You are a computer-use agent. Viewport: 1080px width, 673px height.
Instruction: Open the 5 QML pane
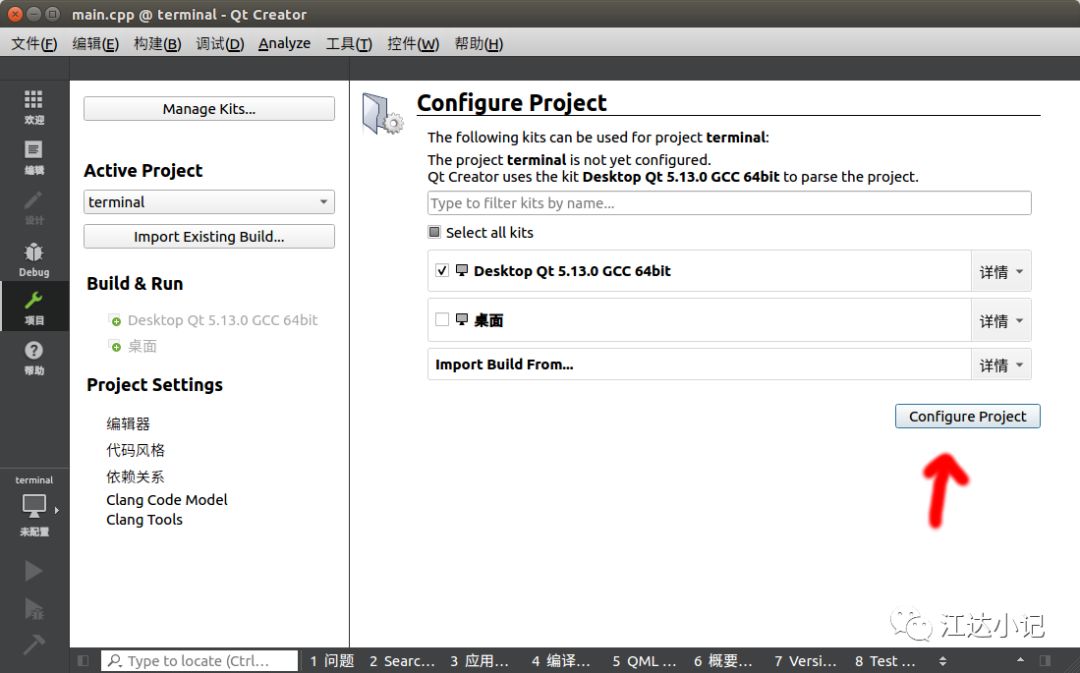[644, 661]
